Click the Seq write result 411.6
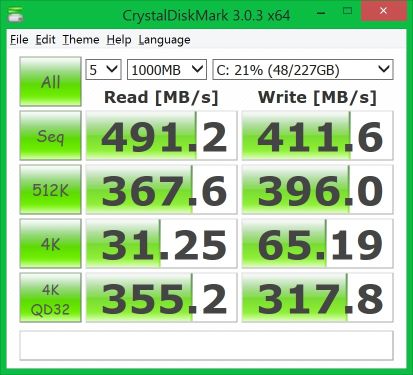Image resolution: width=413 pixels, height=375 pixels. [x=318, y=136]
